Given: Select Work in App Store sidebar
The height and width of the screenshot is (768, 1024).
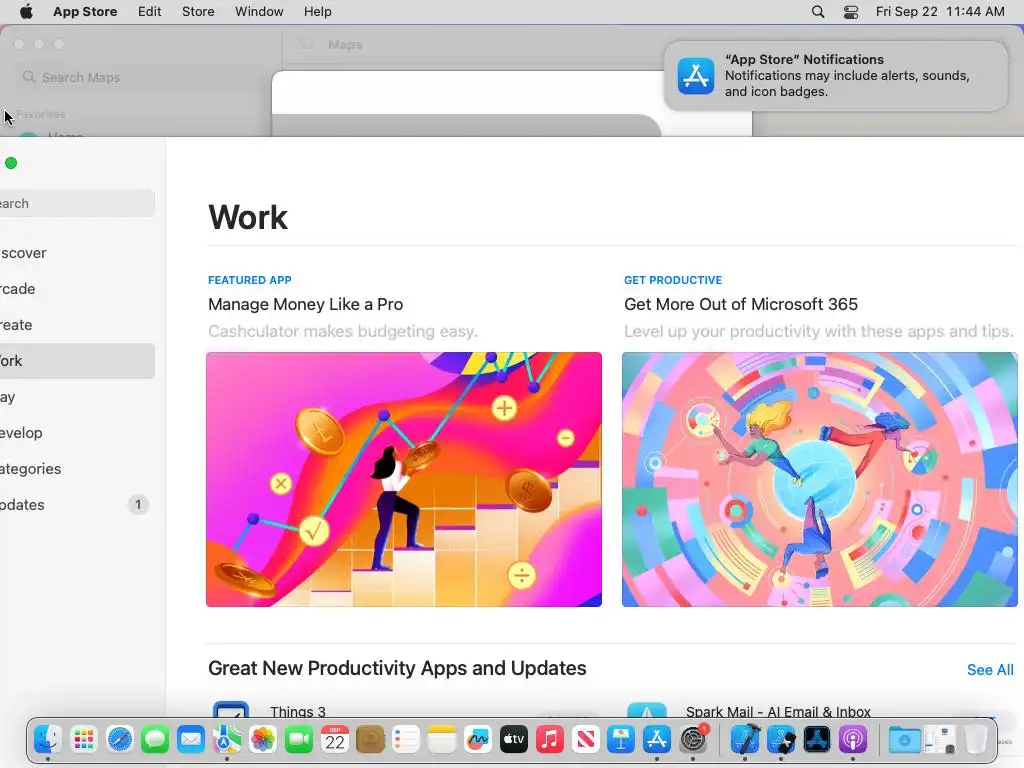Looking at the screenshot, I should 77,360.
